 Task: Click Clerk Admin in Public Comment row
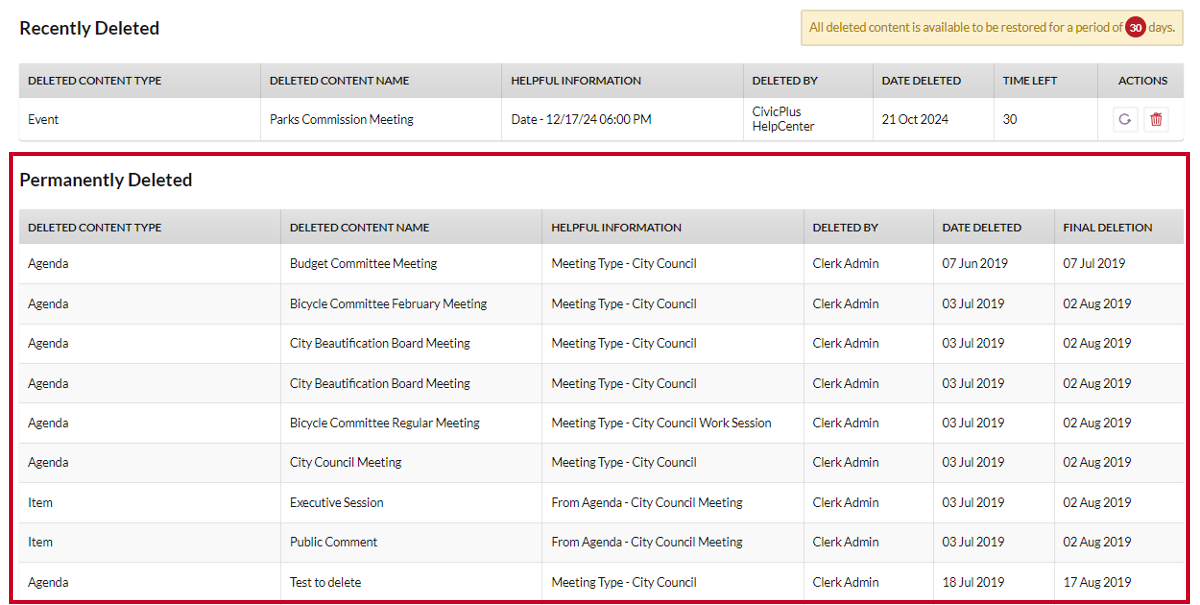pos(846,542)
